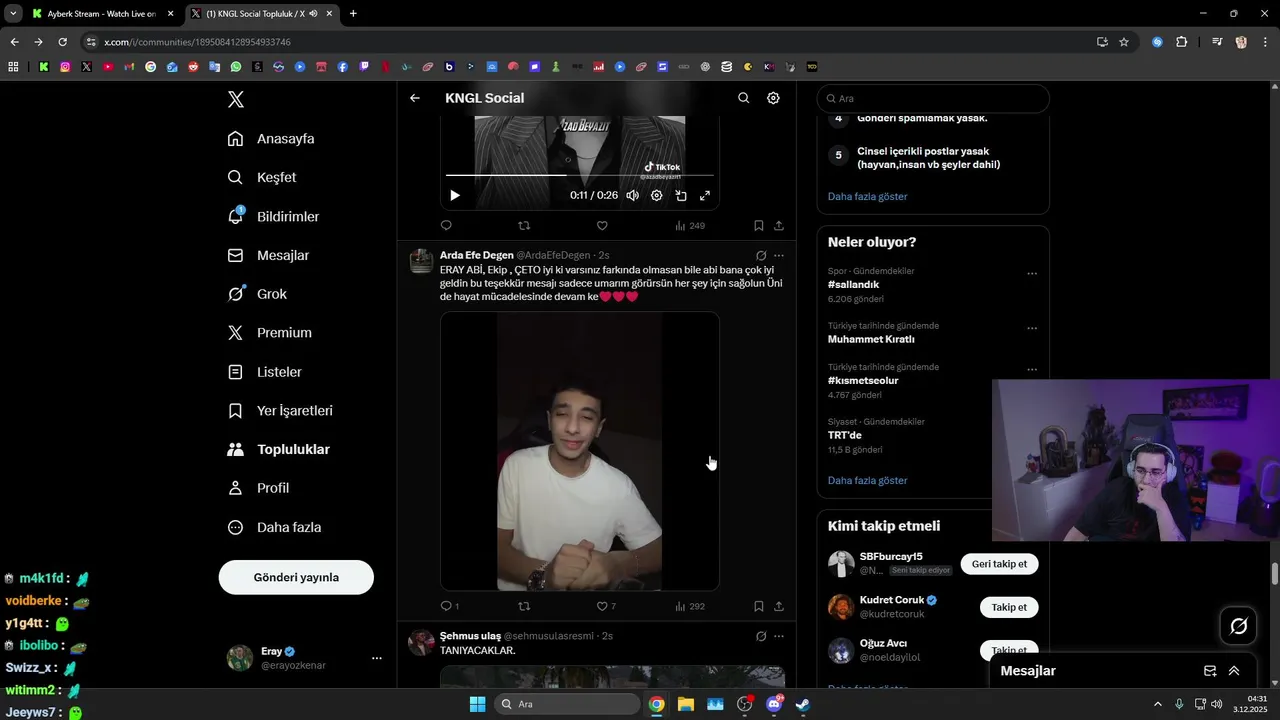Open options for #sallandık trend

coord(1032,274)
